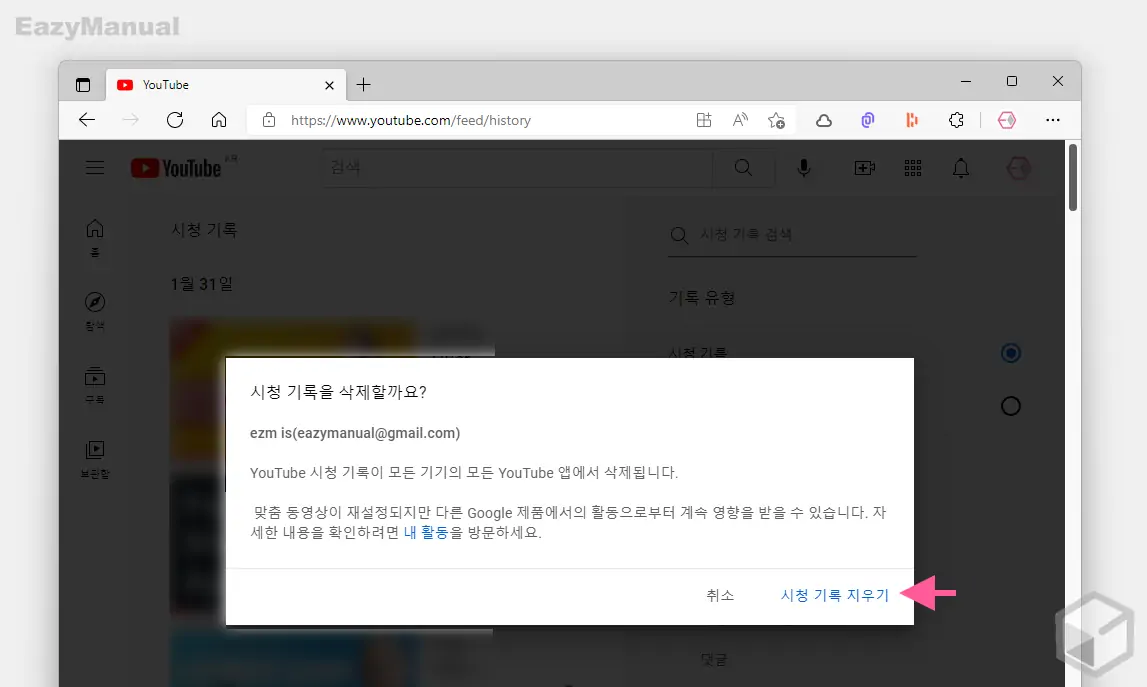Close the YouTube tab
The width and height of the screenshot is (1147, 687).
(x=329, y=85)
